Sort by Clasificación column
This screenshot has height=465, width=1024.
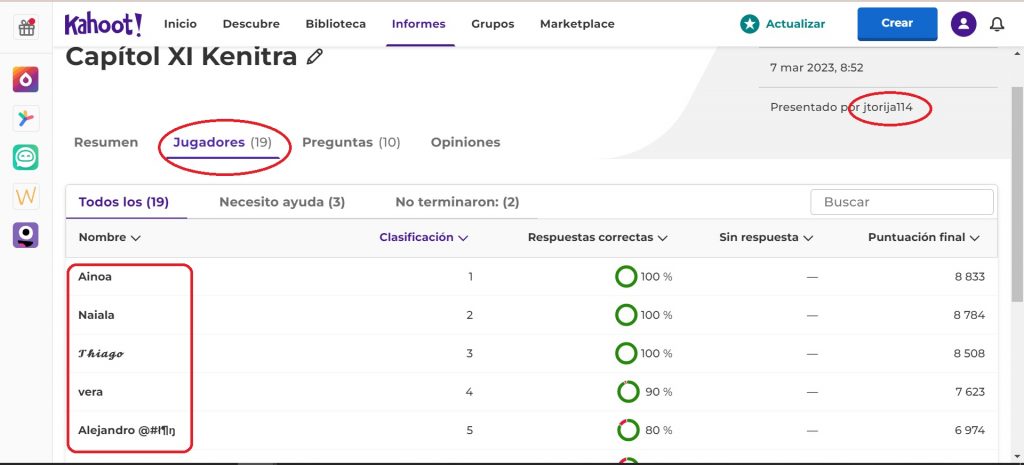[423, 238]
